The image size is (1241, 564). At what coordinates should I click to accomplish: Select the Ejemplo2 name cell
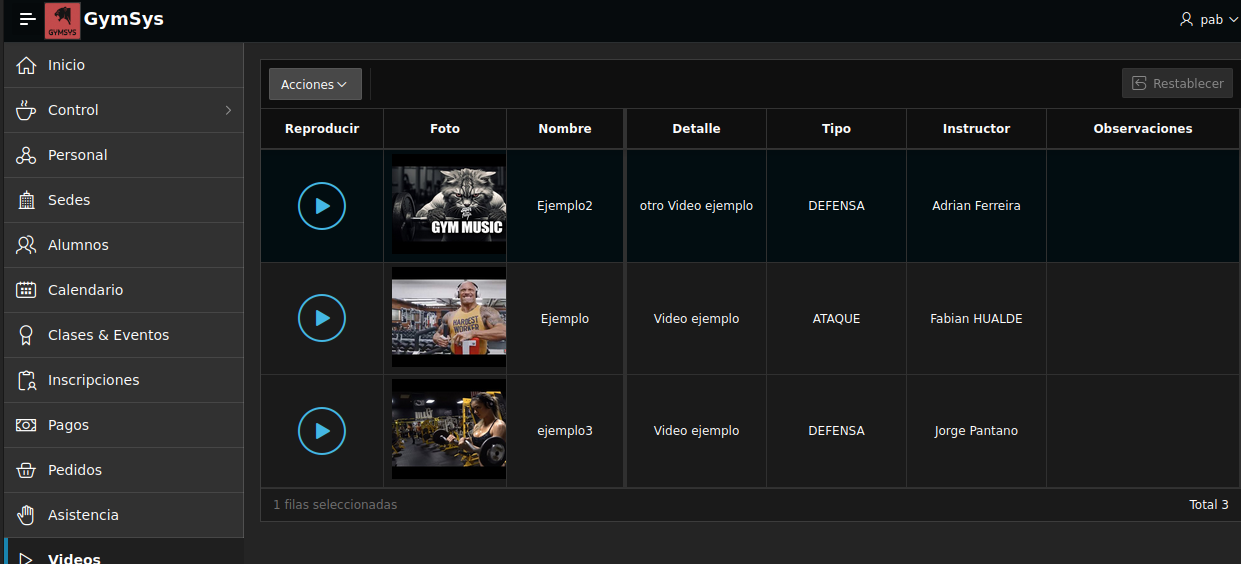tap(565, 206)
